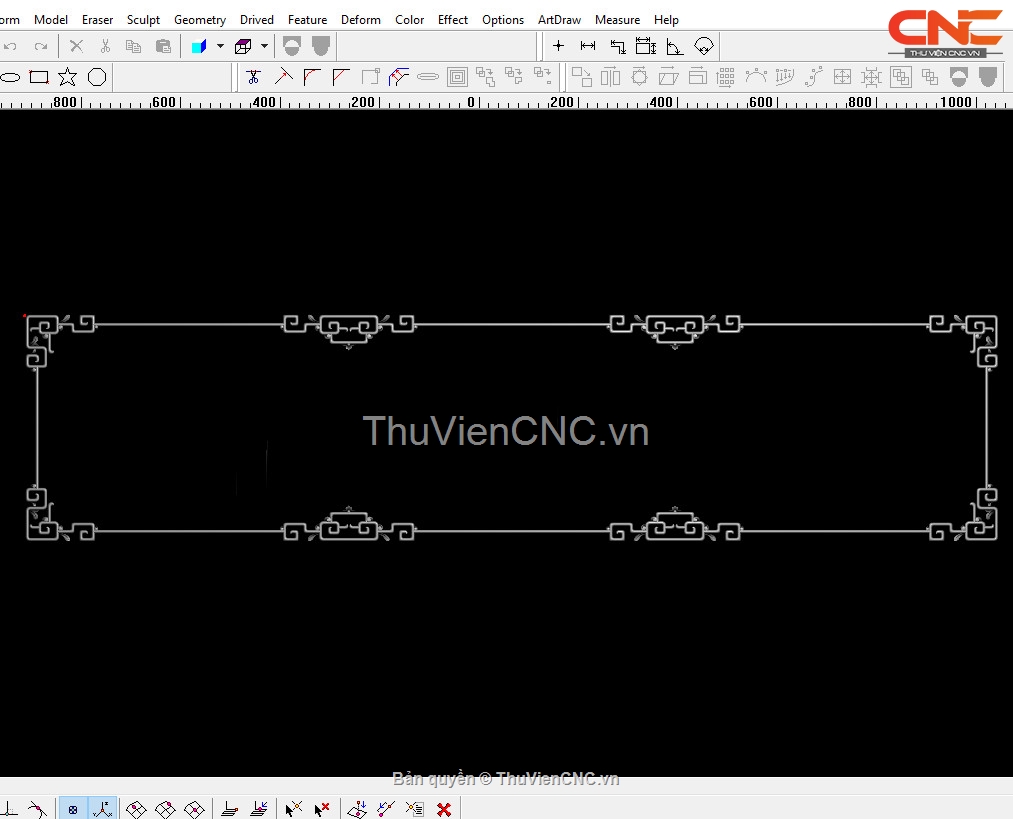Expand the cyan cube render mode dropdown
1013x819 pixels.
point(220,46)
